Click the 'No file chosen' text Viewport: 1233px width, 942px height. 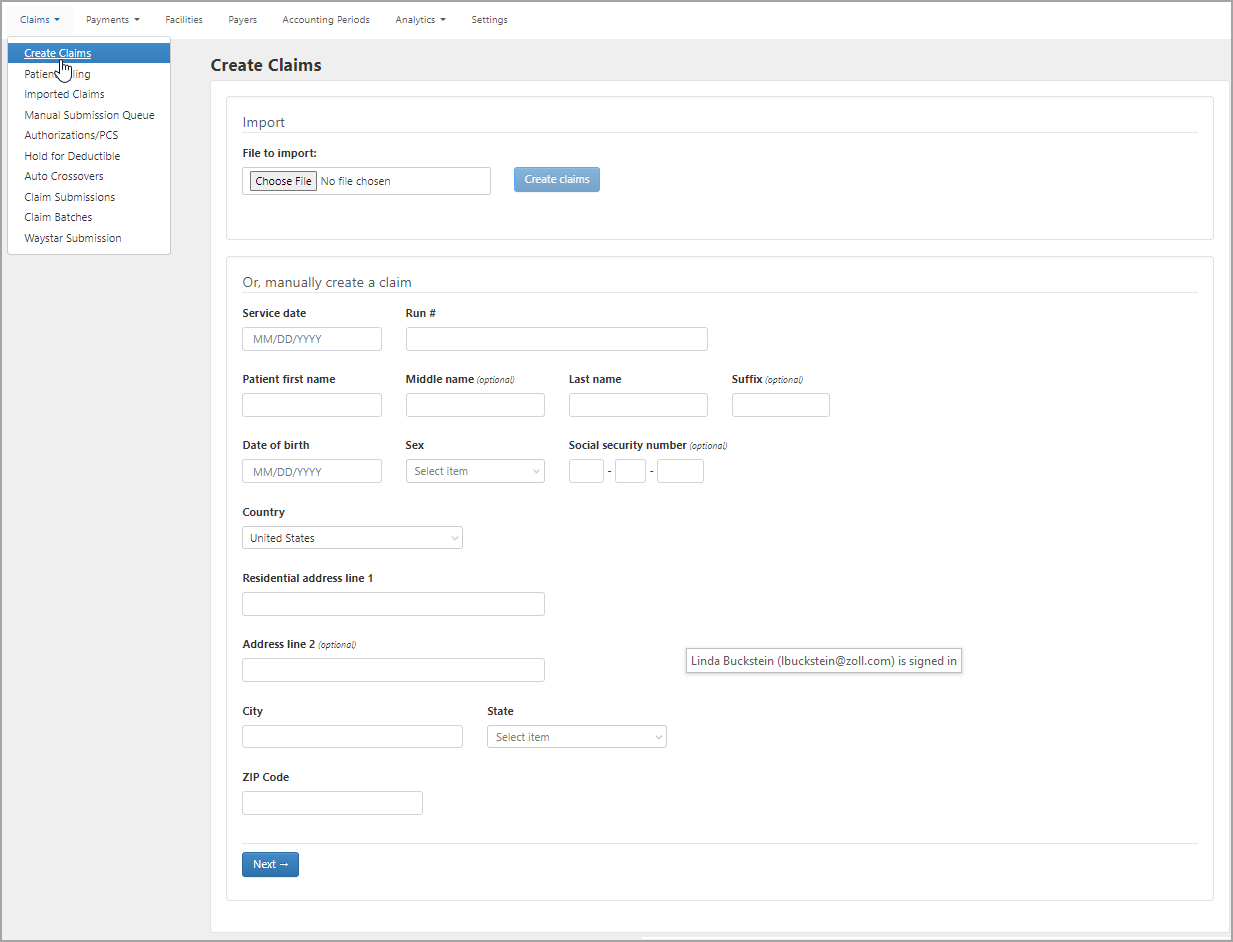[x=356, y=181]
